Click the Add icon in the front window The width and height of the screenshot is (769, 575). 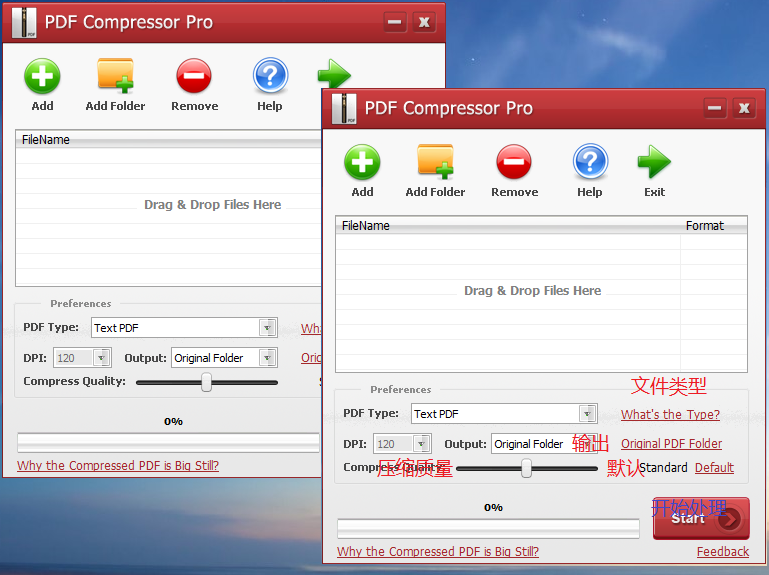pyautogui.click(x=362, y=162)
